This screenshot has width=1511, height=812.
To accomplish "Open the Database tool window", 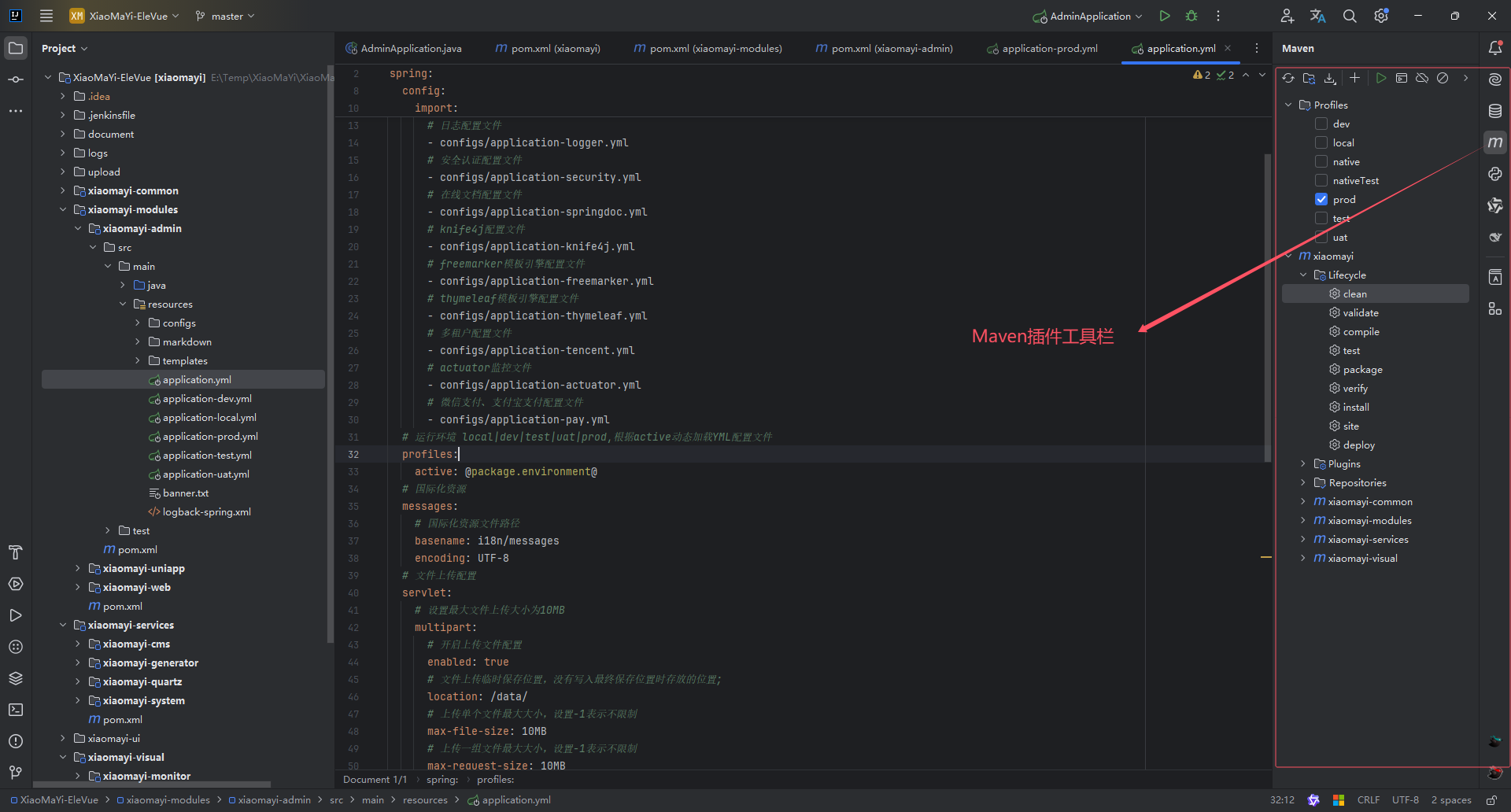I will click(1495, 111).
